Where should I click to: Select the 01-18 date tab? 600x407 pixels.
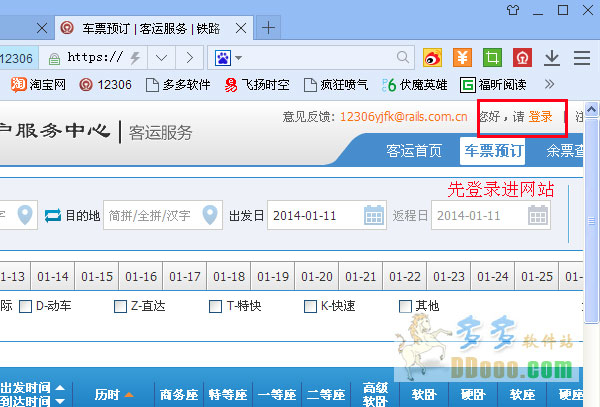click(229, 276)
